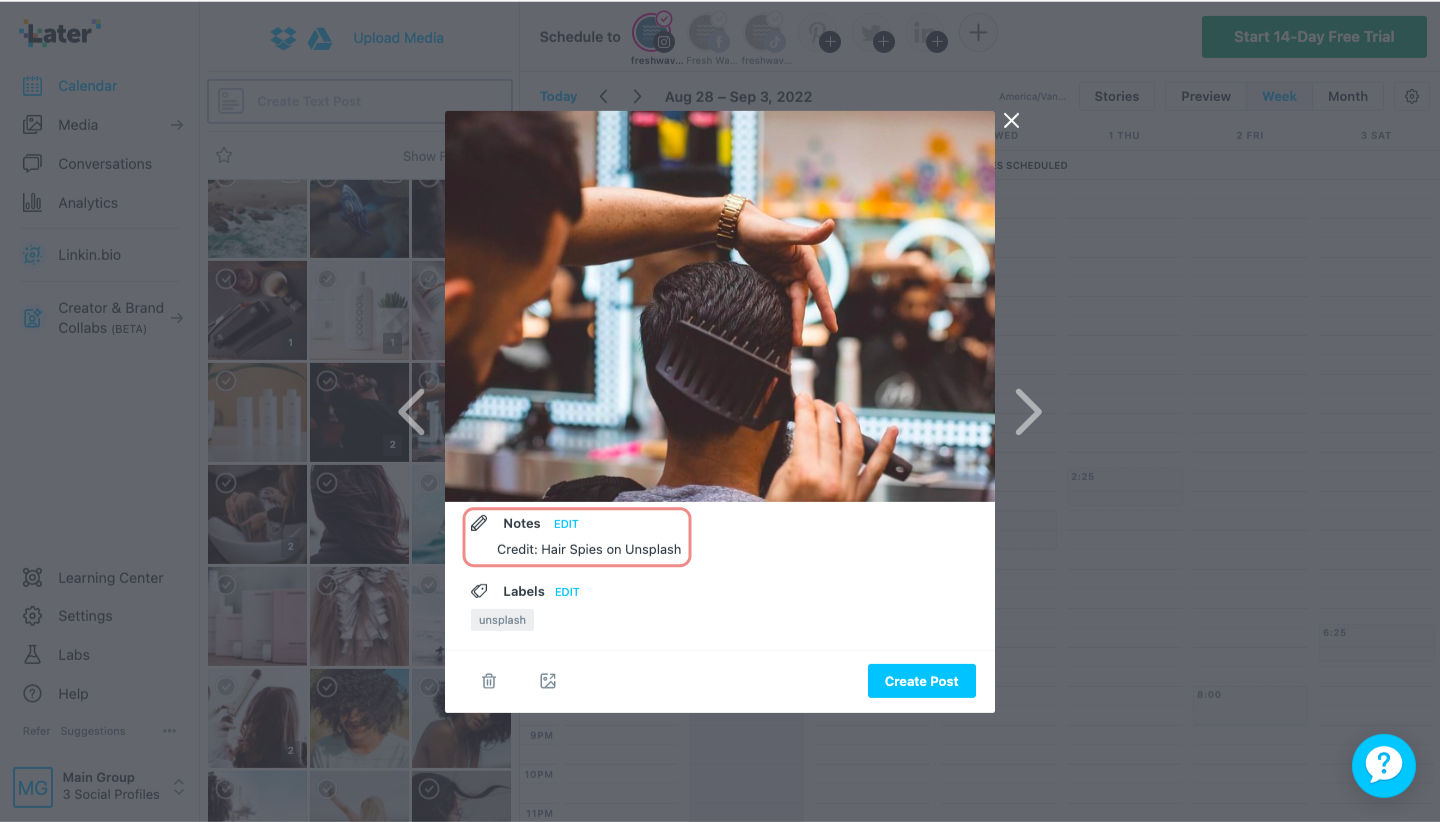Click Upload Media link

[x=398, y=38]
